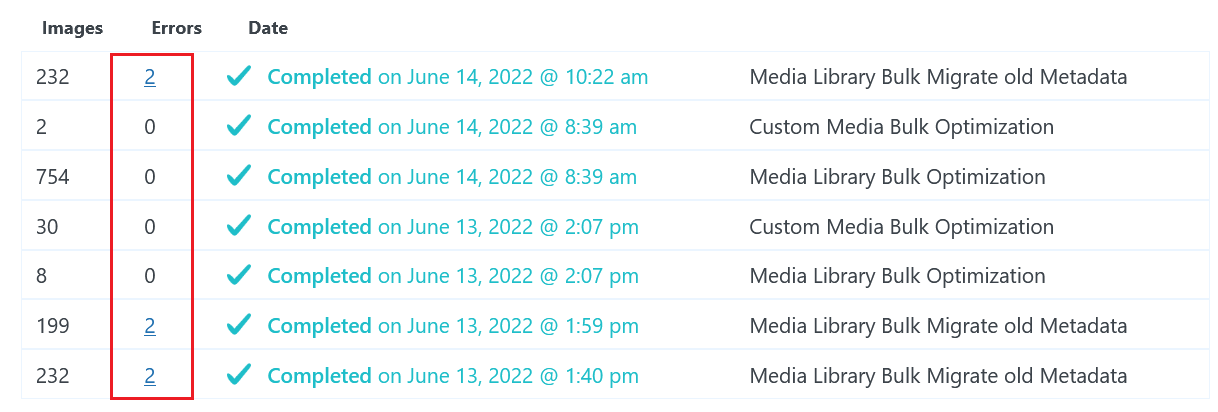Click the checkmark for the June 13 1:40 pm job
The width and height of the screenshot is (1218, 412).
click(x=238, y=376)
